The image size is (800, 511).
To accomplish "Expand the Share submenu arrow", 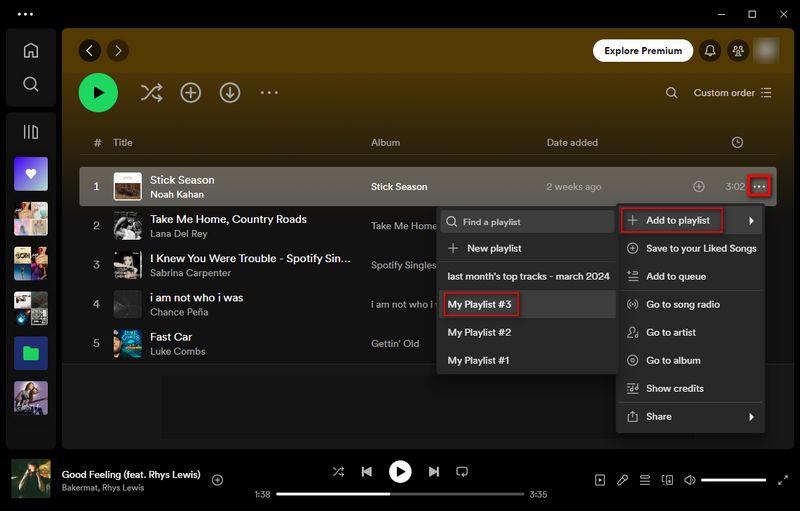I will (x=751, y=417).
